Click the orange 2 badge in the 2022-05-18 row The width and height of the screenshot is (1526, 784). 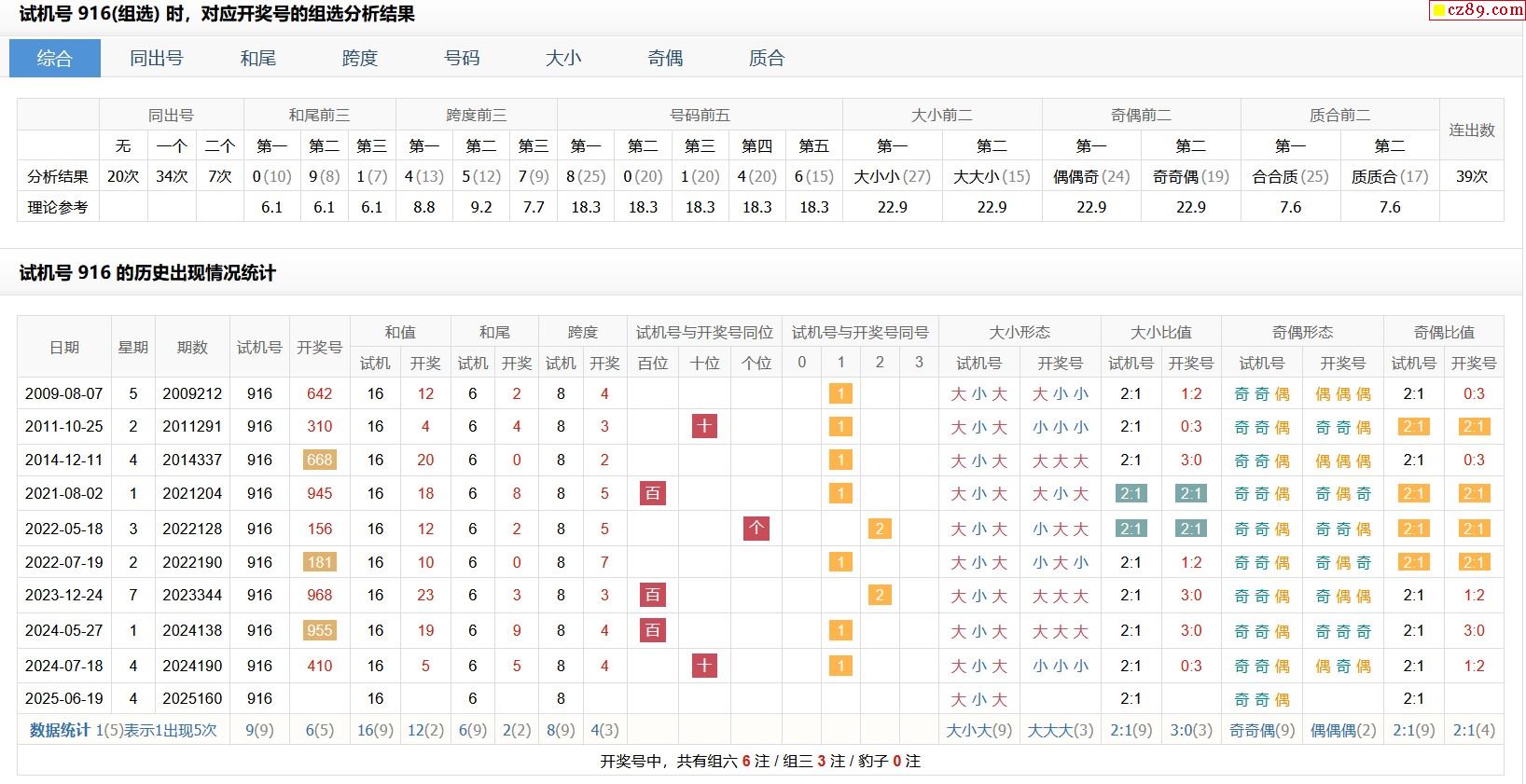tap(880, 529)
